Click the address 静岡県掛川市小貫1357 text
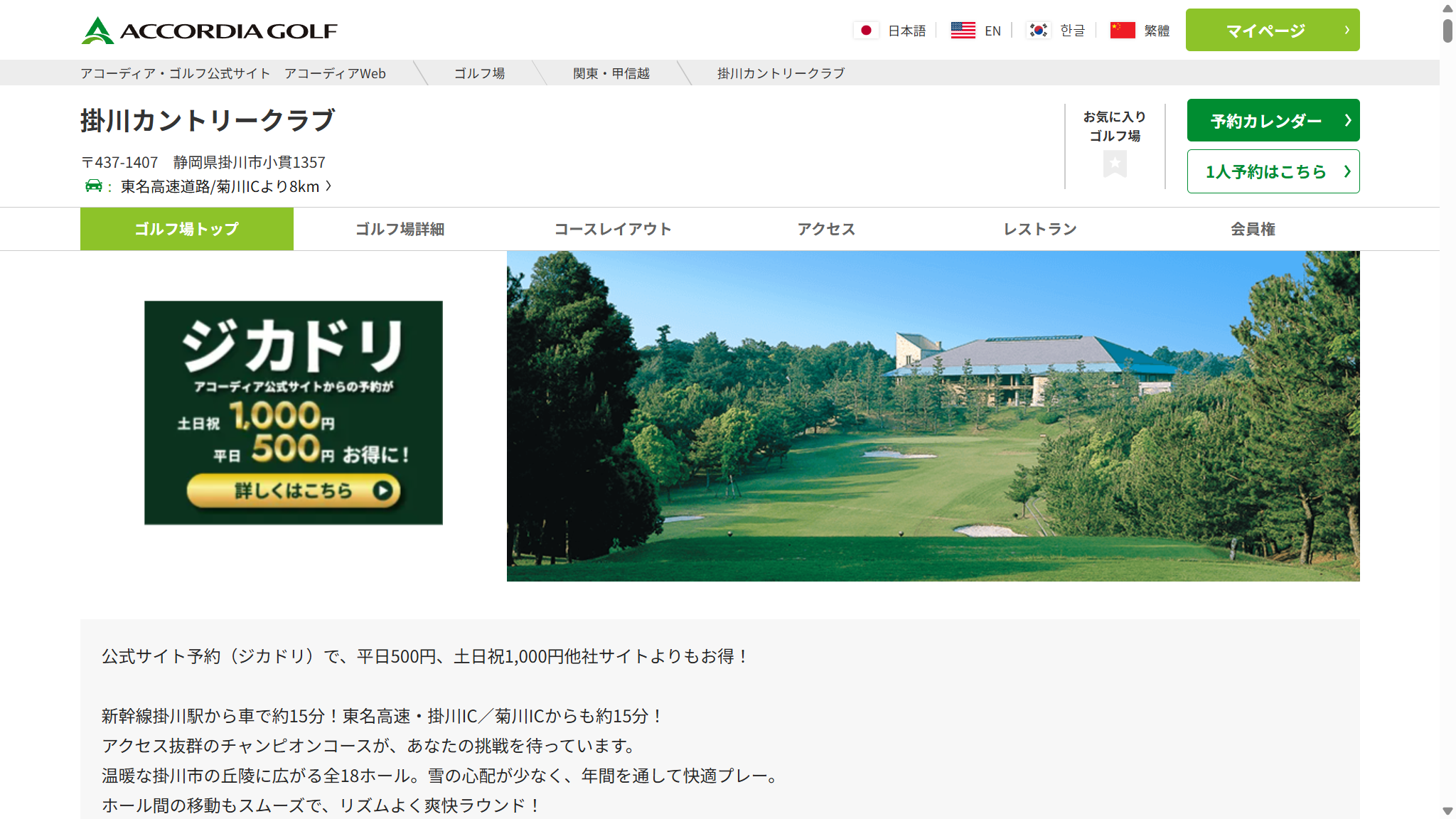1456x819 pixels. 249,162
